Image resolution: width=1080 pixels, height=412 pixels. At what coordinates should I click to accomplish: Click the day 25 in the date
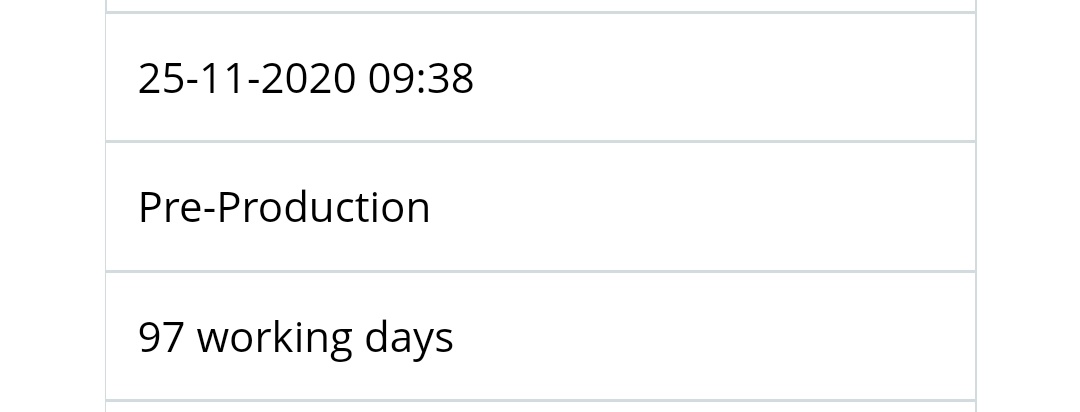pos(161,78)
